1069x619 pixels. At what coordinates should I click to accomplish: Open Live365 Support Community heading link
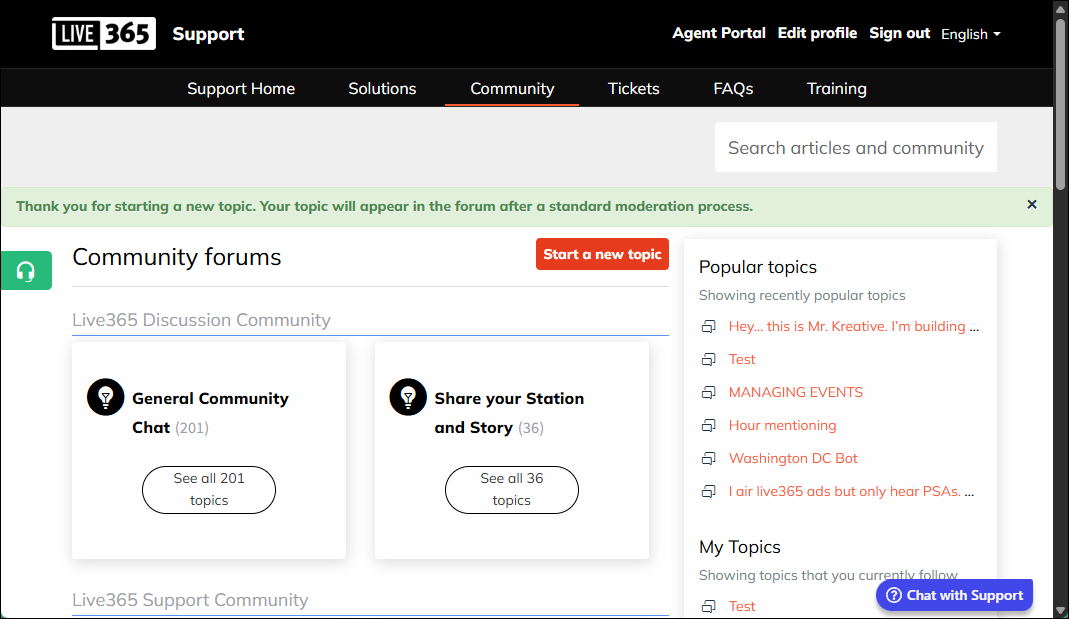(190, 600)
